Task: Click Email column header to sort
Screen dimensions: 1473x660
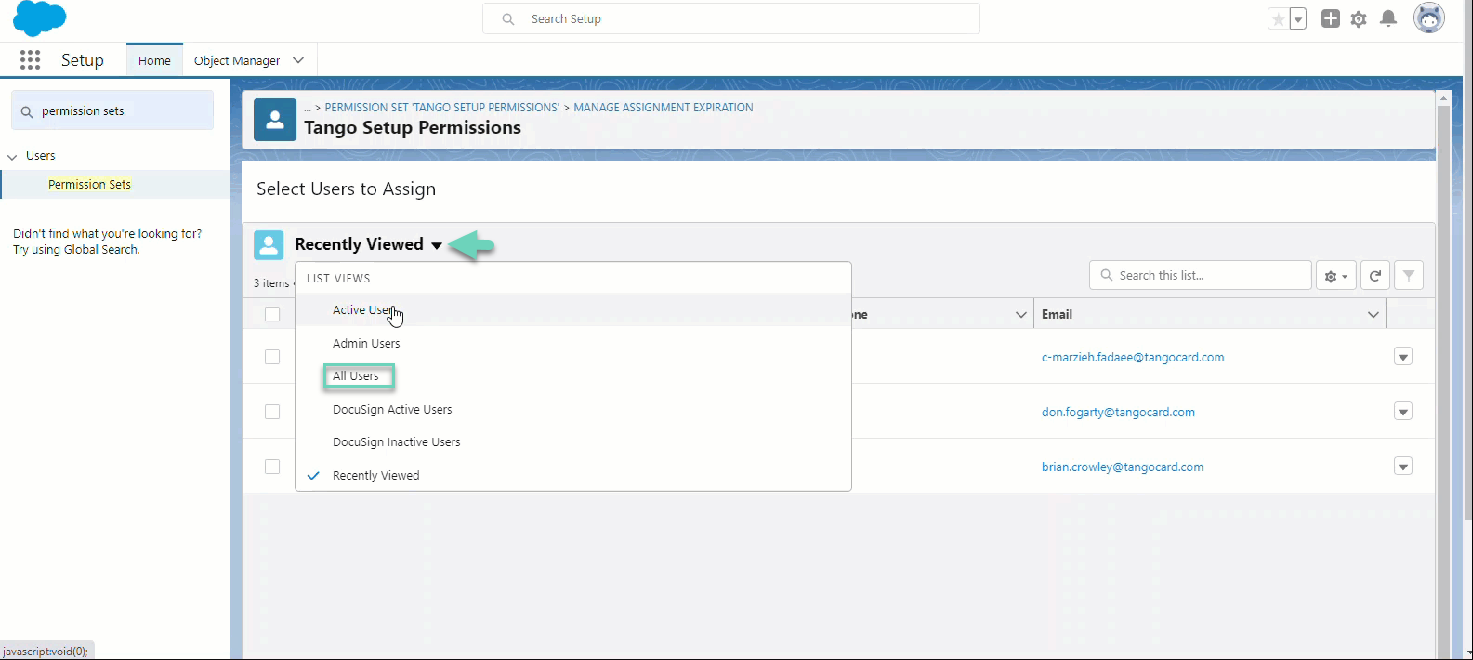Action: tap(1057, 315)
